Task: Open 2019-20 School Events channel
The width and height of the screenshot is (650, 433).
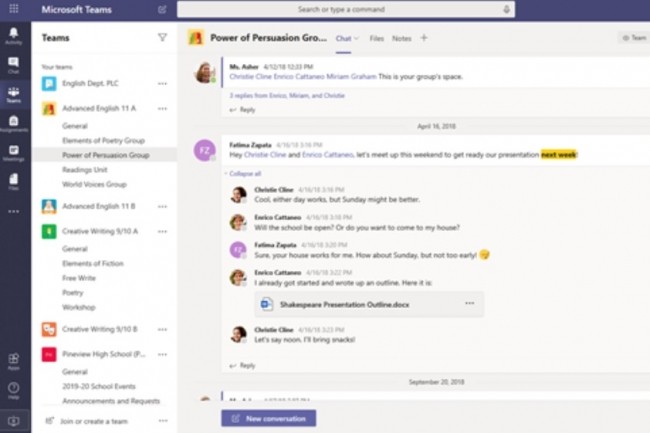Action: [99, 387]
